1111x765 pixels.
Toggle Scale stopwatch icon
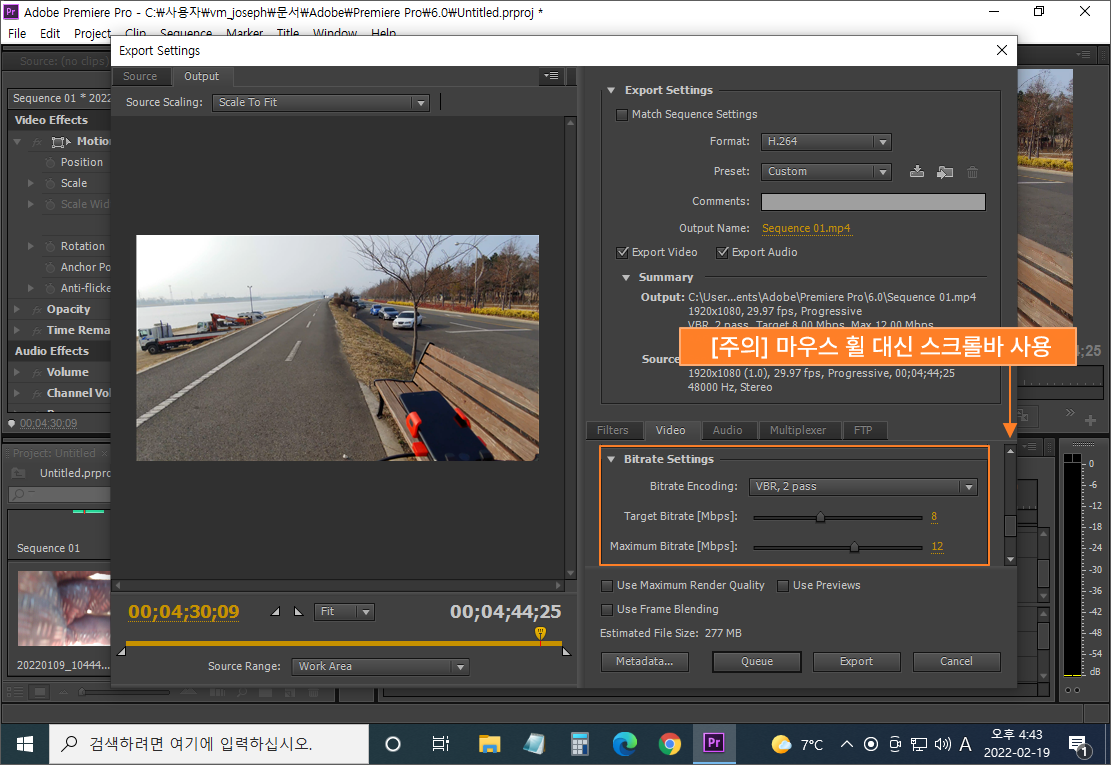click(50, 183)
